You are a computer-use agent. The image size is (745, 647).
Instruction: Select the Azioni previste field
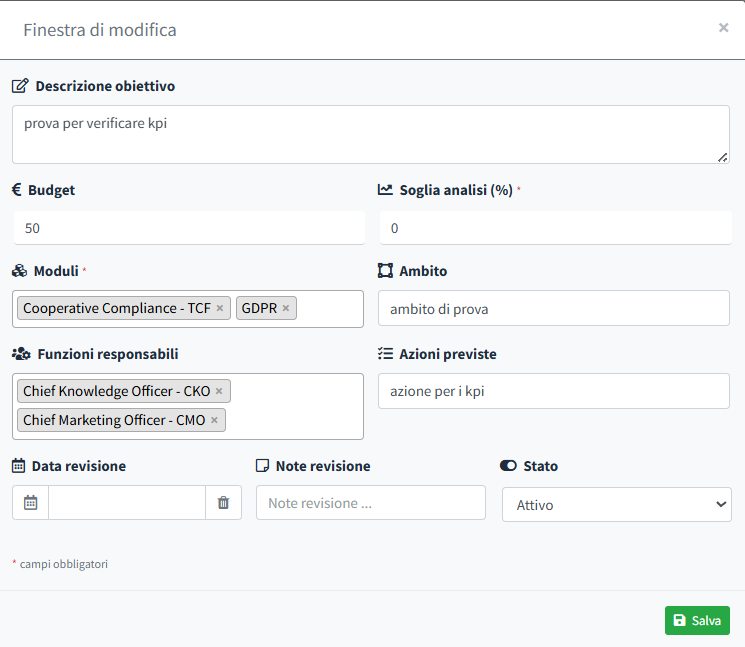tap(554, 391)
